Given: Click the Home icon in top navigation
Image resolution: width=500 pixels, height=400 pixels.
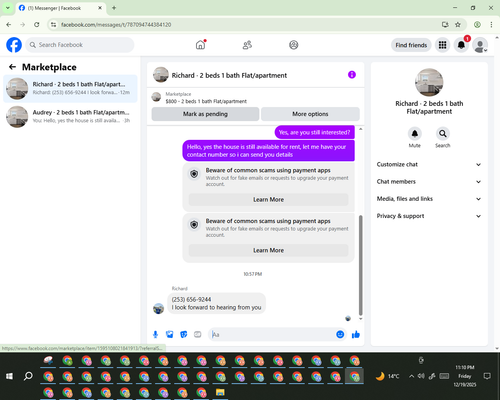Looking at the screenshot, I should (x=200, y=45).
